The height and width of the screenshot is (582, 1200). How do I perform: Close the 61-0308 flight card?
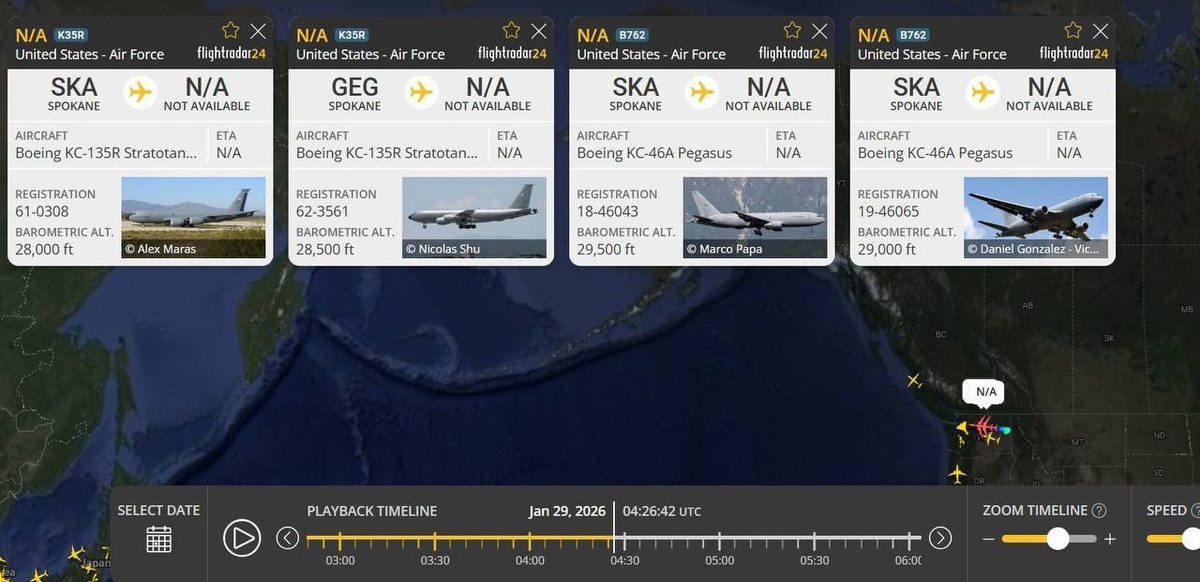(x=258, y=31)
